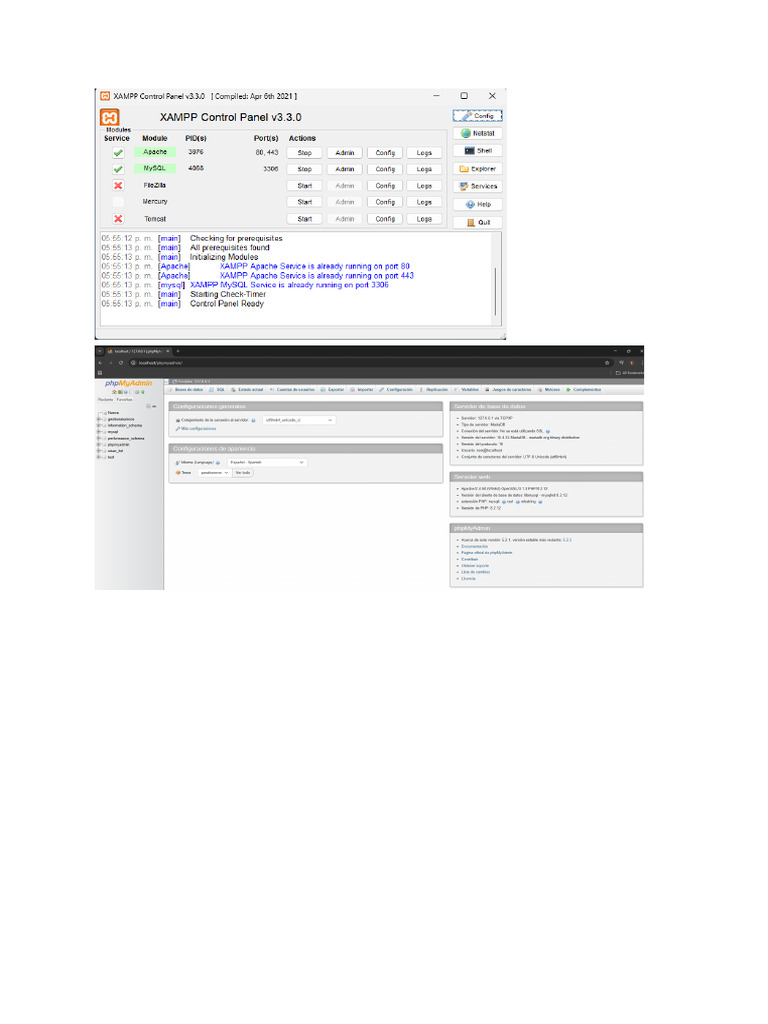This screenshot has width=768, height=1024.
Task: Start the Tomcat module
Action: pos(304,219)
